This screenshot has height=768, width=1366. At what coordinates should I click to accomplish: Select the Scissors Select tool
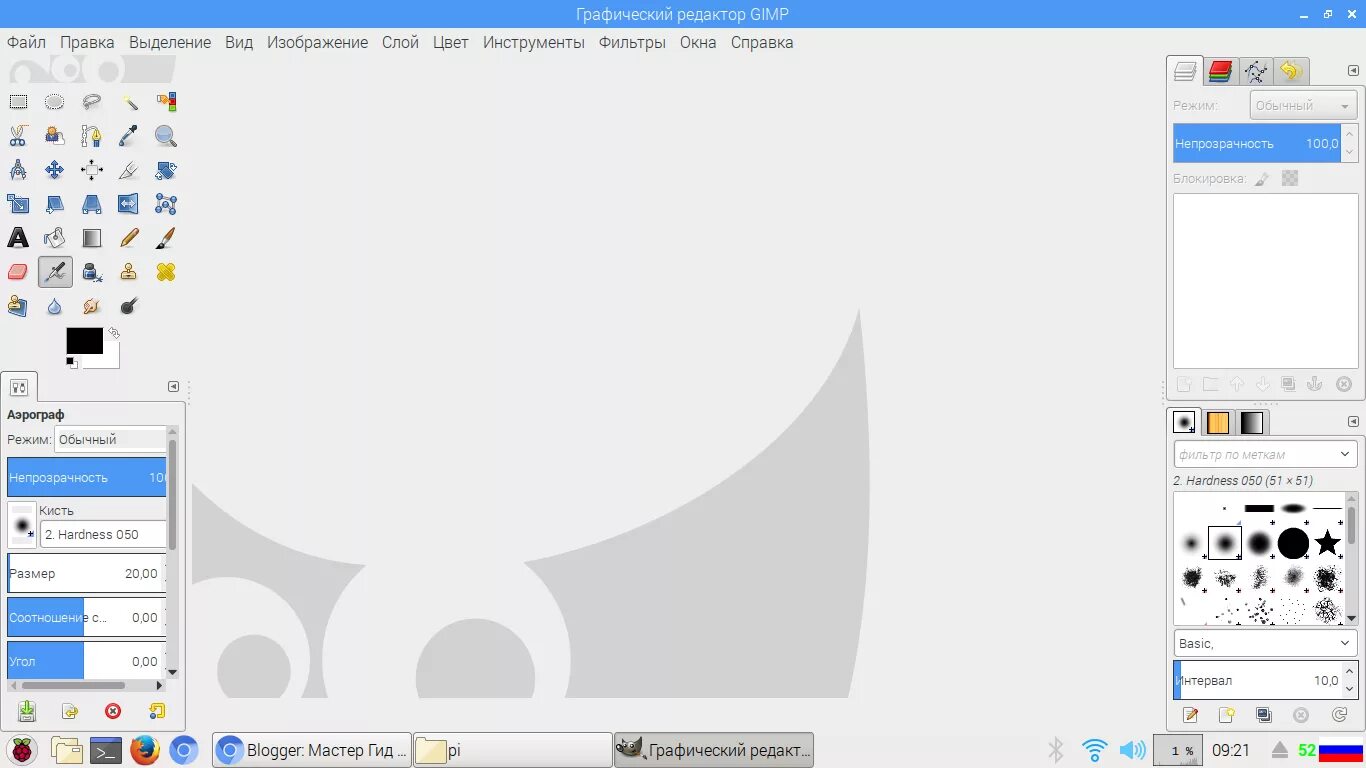(x=18, y=136)
